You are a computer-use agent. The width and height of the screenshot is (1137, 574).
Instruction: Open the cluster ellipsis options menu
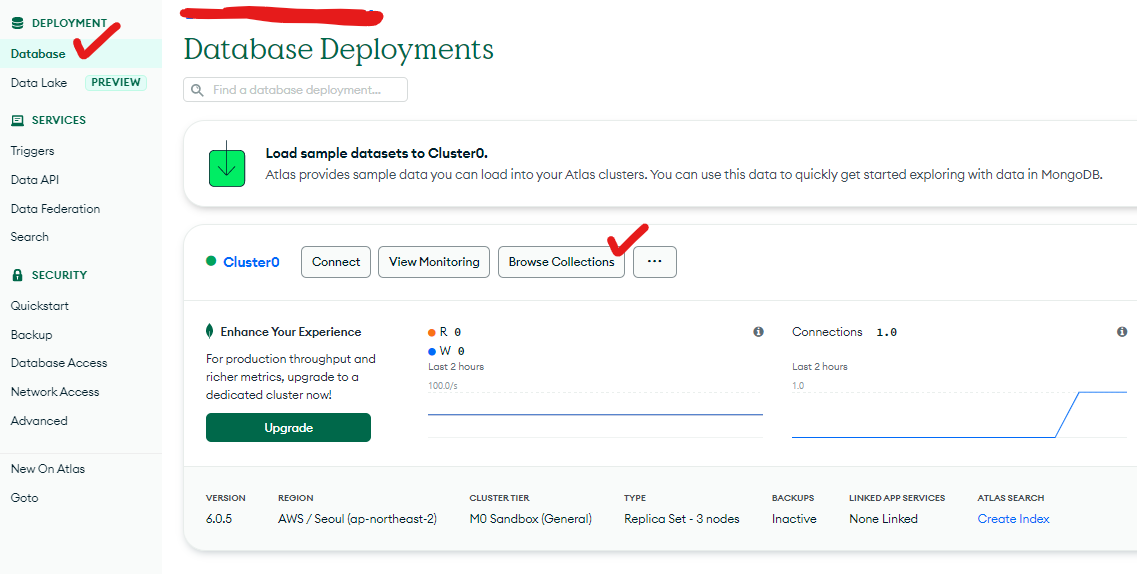click(655, 262)
